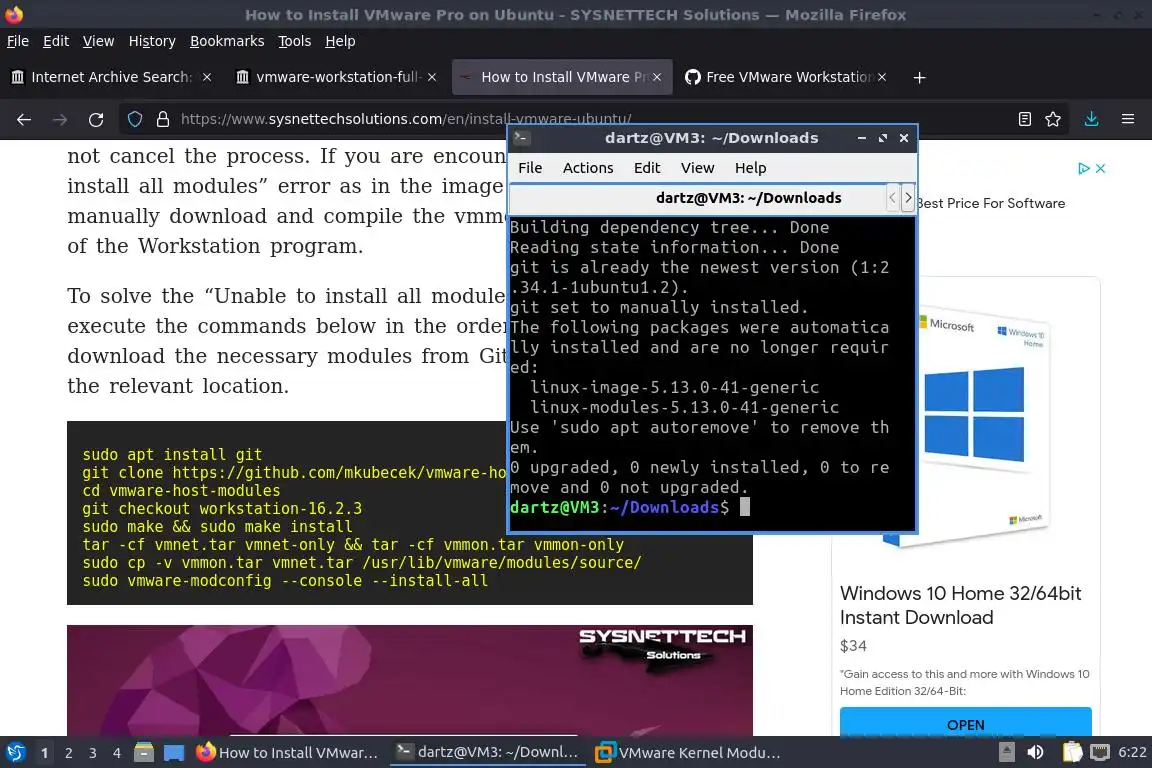Open terminal Help menu
The image size is (1152, 768).
click(750, 168)
